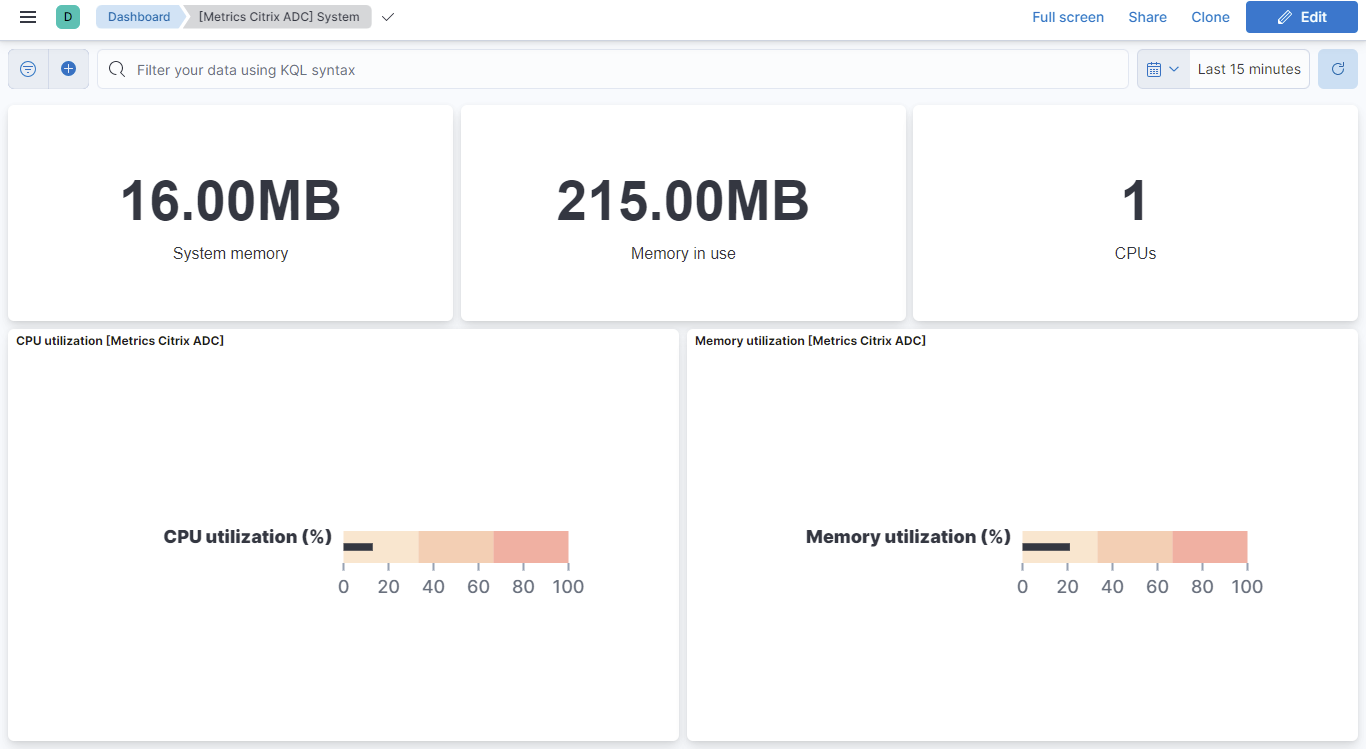Open the main navigation hamburger menu
Viewport: 1366px width, 749px height.
27,17
